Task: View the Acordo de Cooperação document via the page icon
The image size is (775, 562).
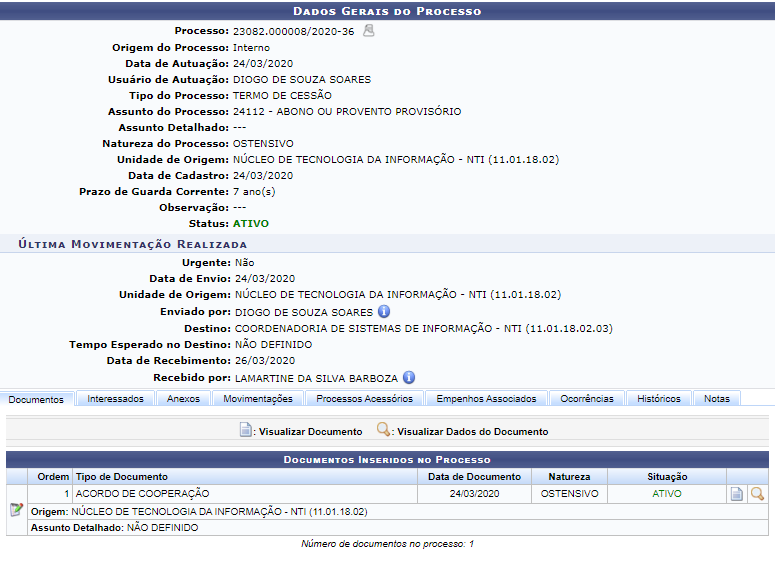Action: pos(737,494)
